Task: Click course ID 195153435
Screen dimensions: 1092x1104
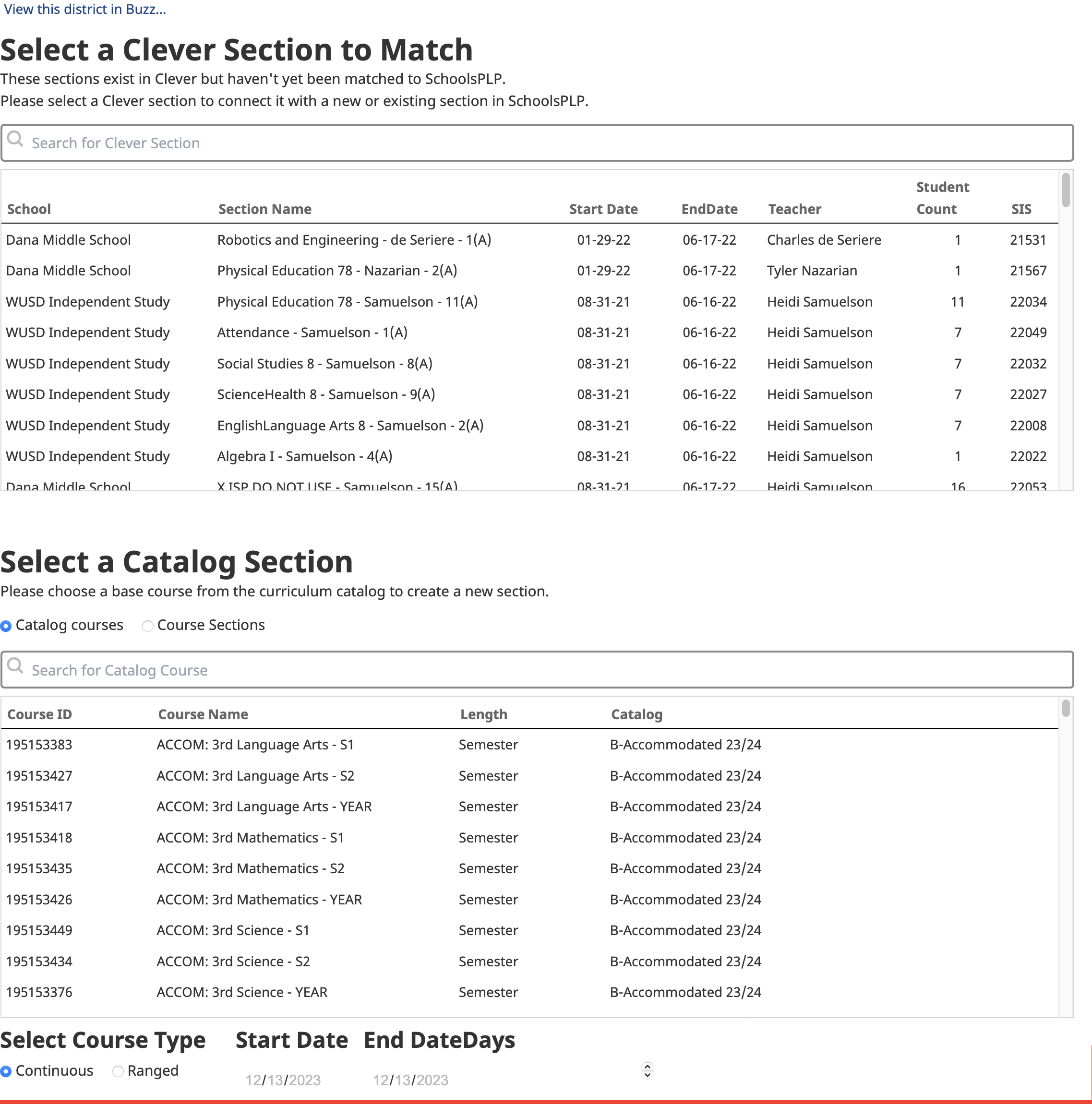Action: [x=39, y=868]
